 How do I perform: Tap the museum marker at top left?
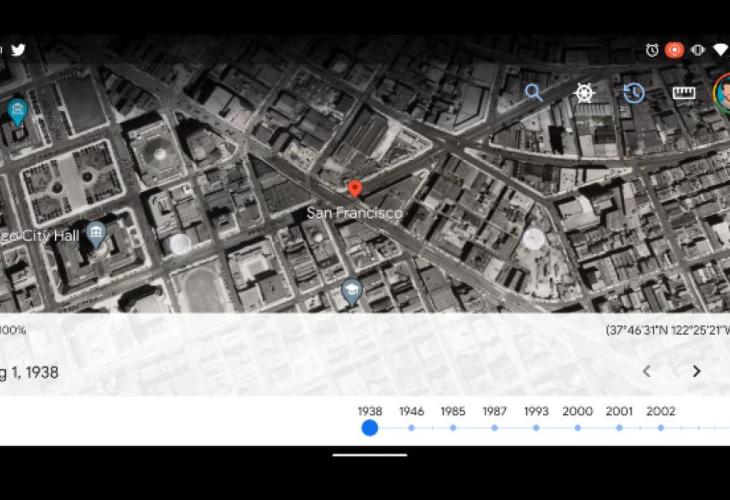point(17,110)
